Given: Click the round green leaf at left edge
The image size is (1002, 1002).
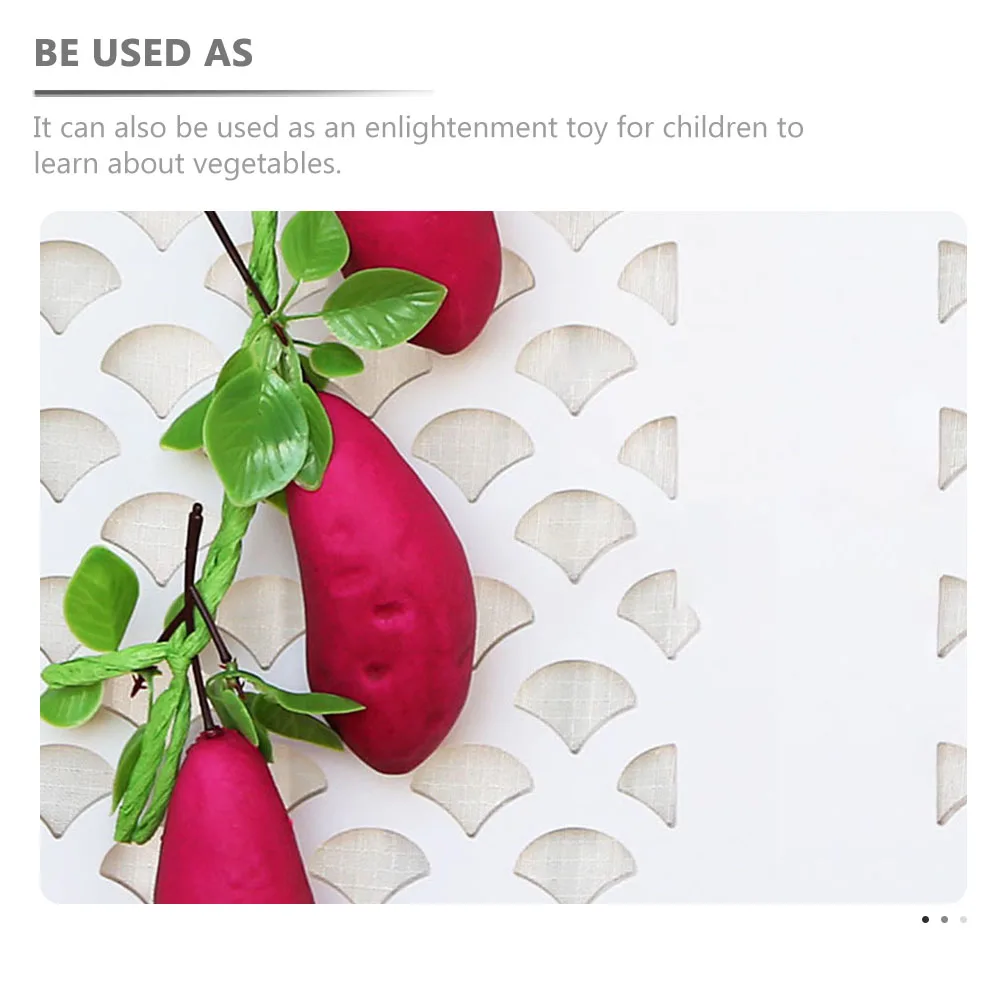Looking at the screenshot, I should [x=101, y=599].
